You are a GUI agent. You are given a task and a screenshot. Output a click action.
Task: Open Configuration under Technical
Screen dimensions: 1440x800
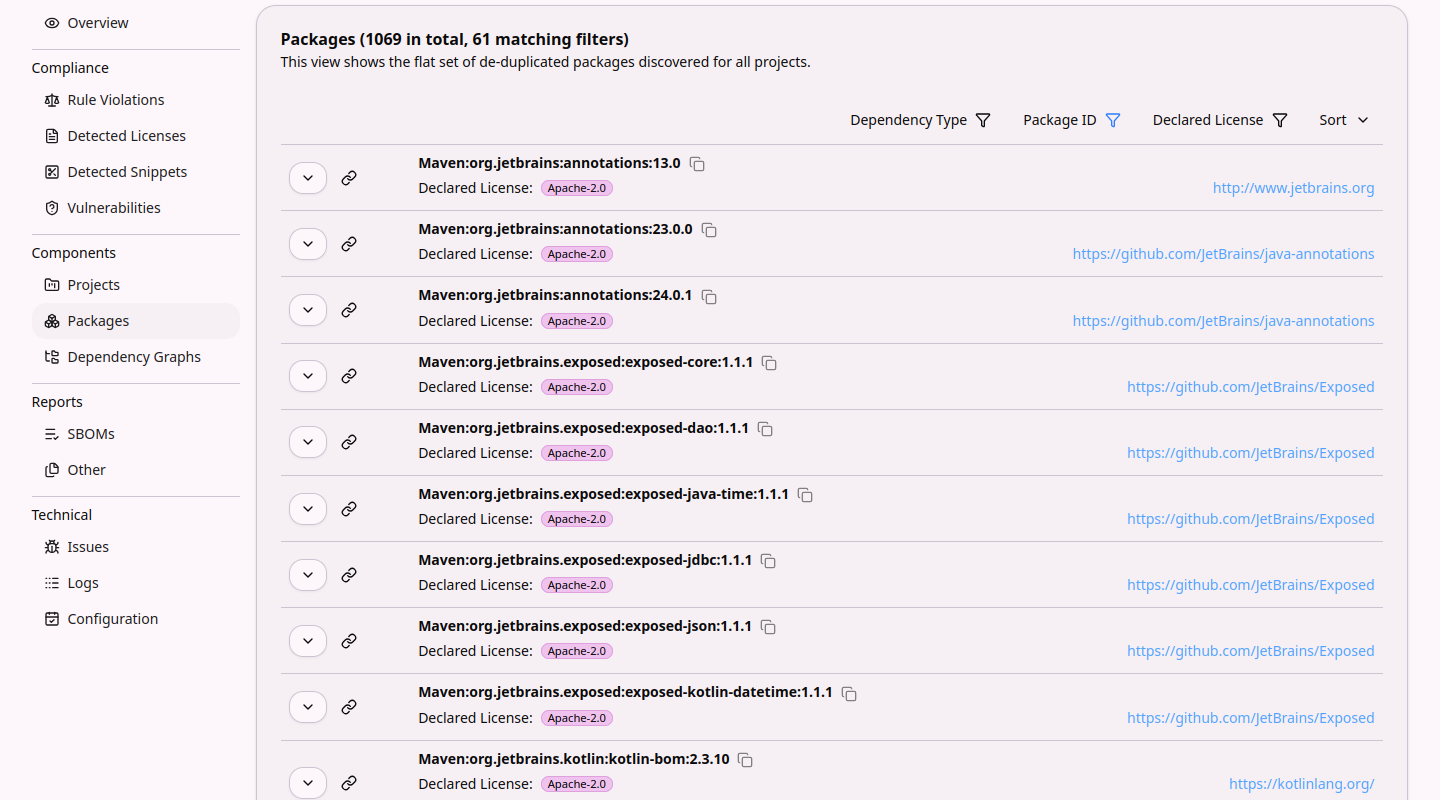[136, 619]
